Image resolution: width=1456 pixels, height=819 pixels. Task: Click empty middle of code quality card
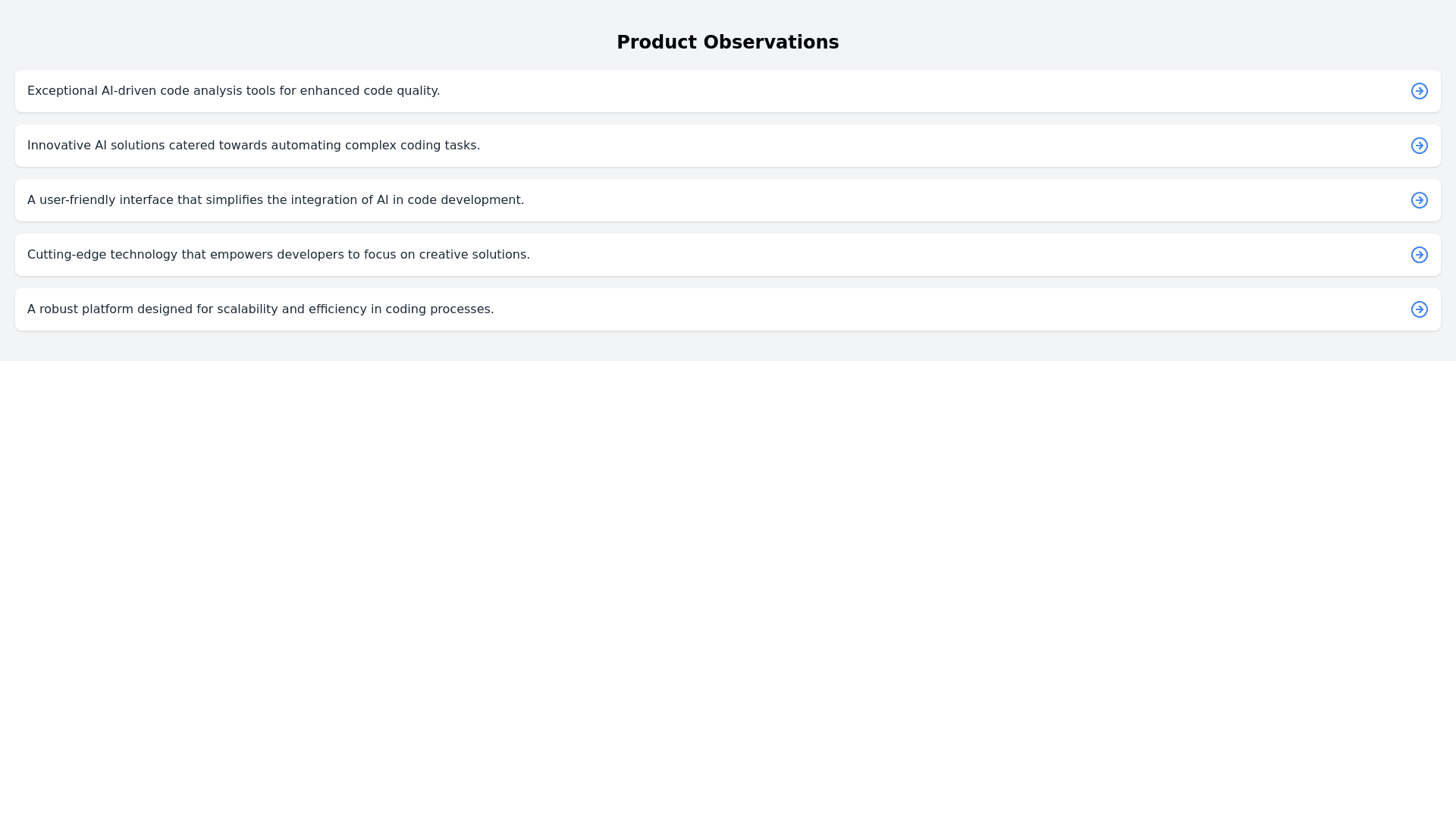coord(910,91)
